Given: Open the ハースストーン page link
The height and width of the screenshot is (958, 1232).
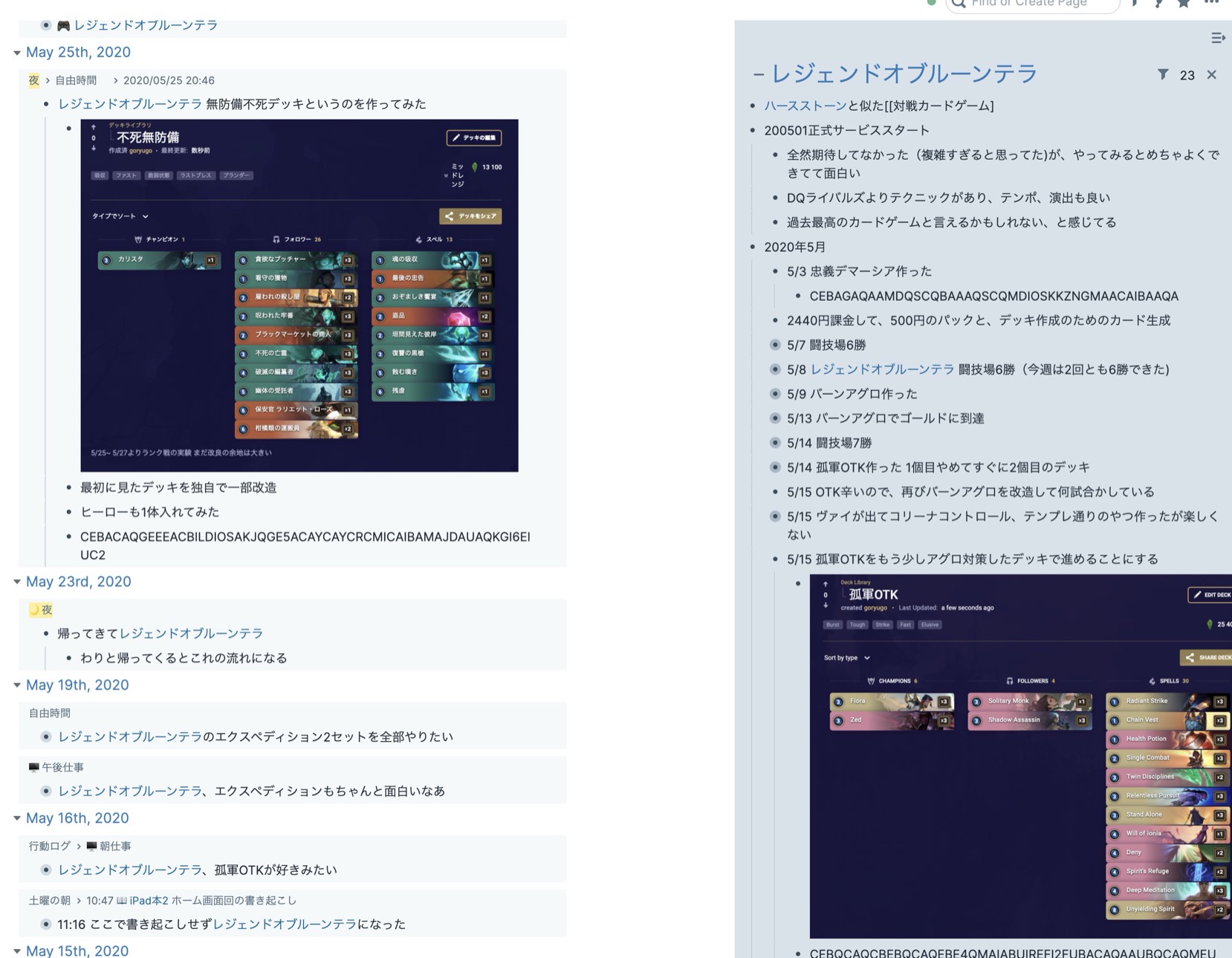Looking at the screenshot, I should click(805, 106).
